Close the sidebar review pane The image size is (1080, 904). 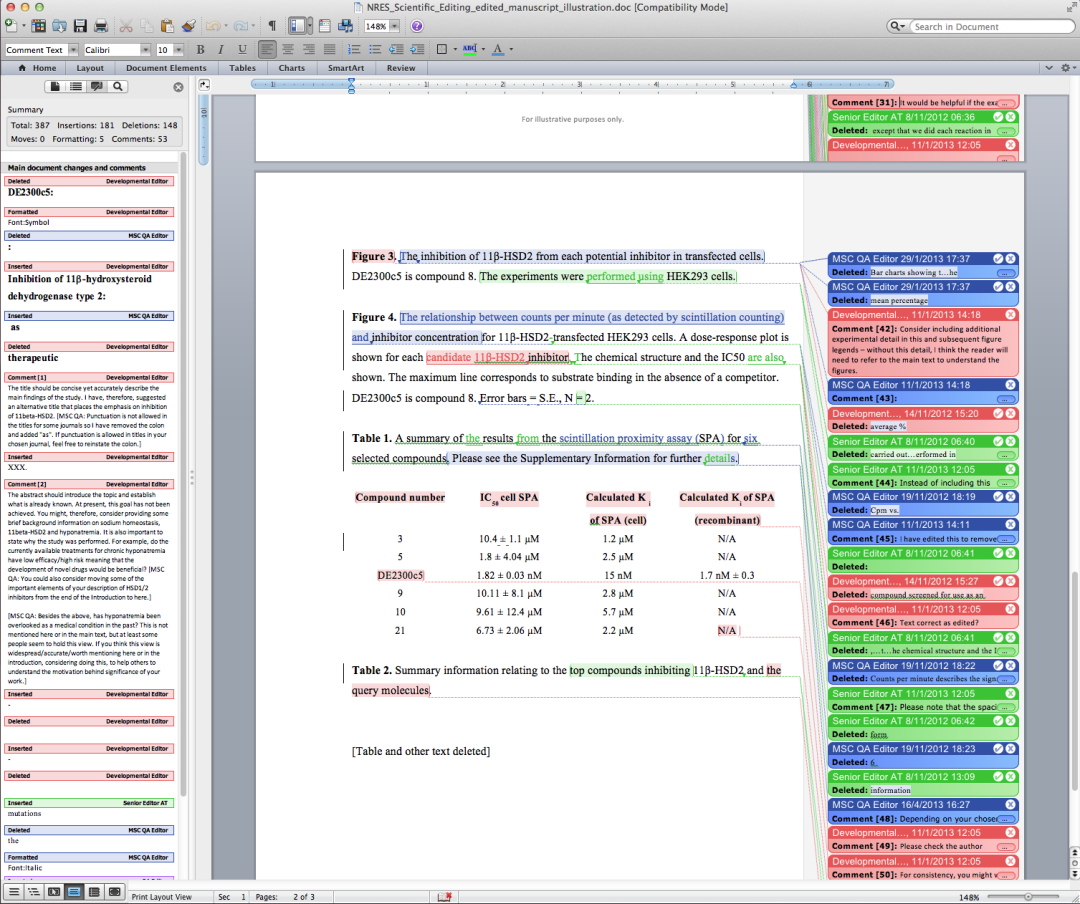178,87
